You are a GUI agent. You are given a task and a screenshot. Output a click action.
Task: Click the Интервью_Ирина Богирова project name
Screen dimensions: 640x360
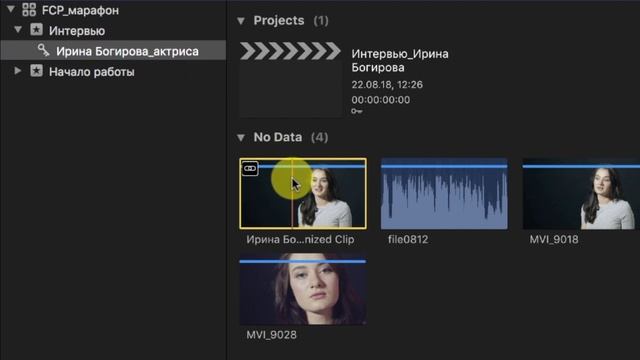click(400, 60)
